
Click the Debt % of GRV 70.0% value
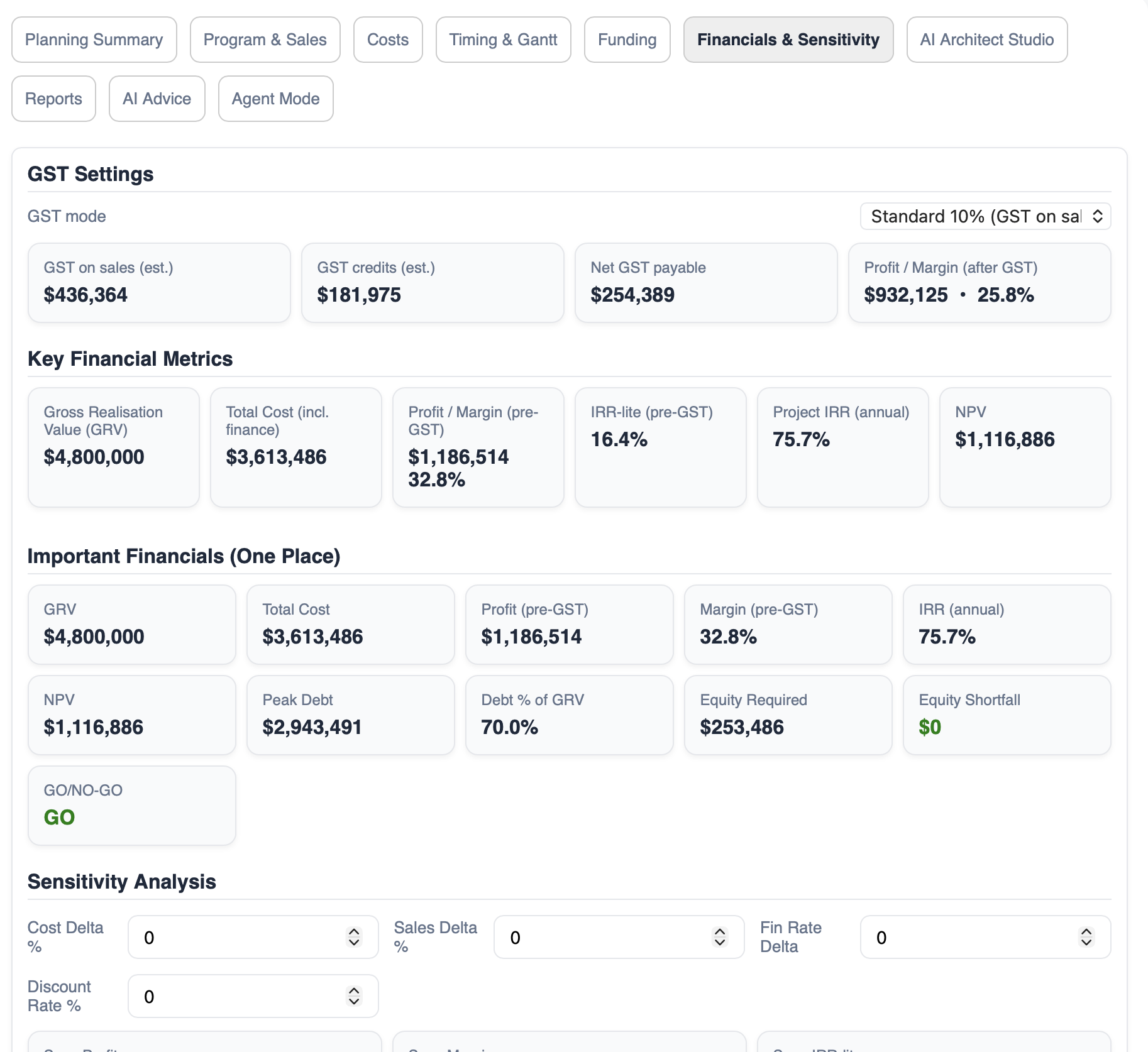click(510, 727)
